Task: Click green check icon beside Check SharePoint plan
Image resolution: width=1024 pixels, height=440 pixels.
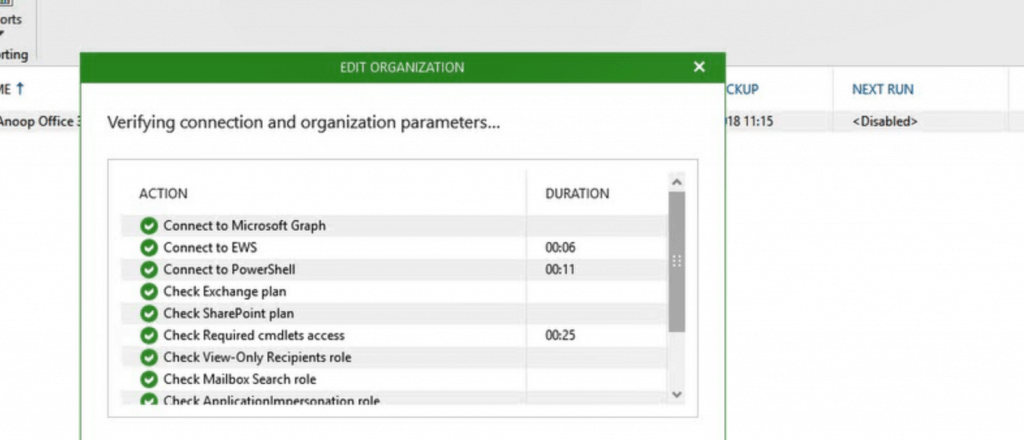Action: tap(149, 313)
